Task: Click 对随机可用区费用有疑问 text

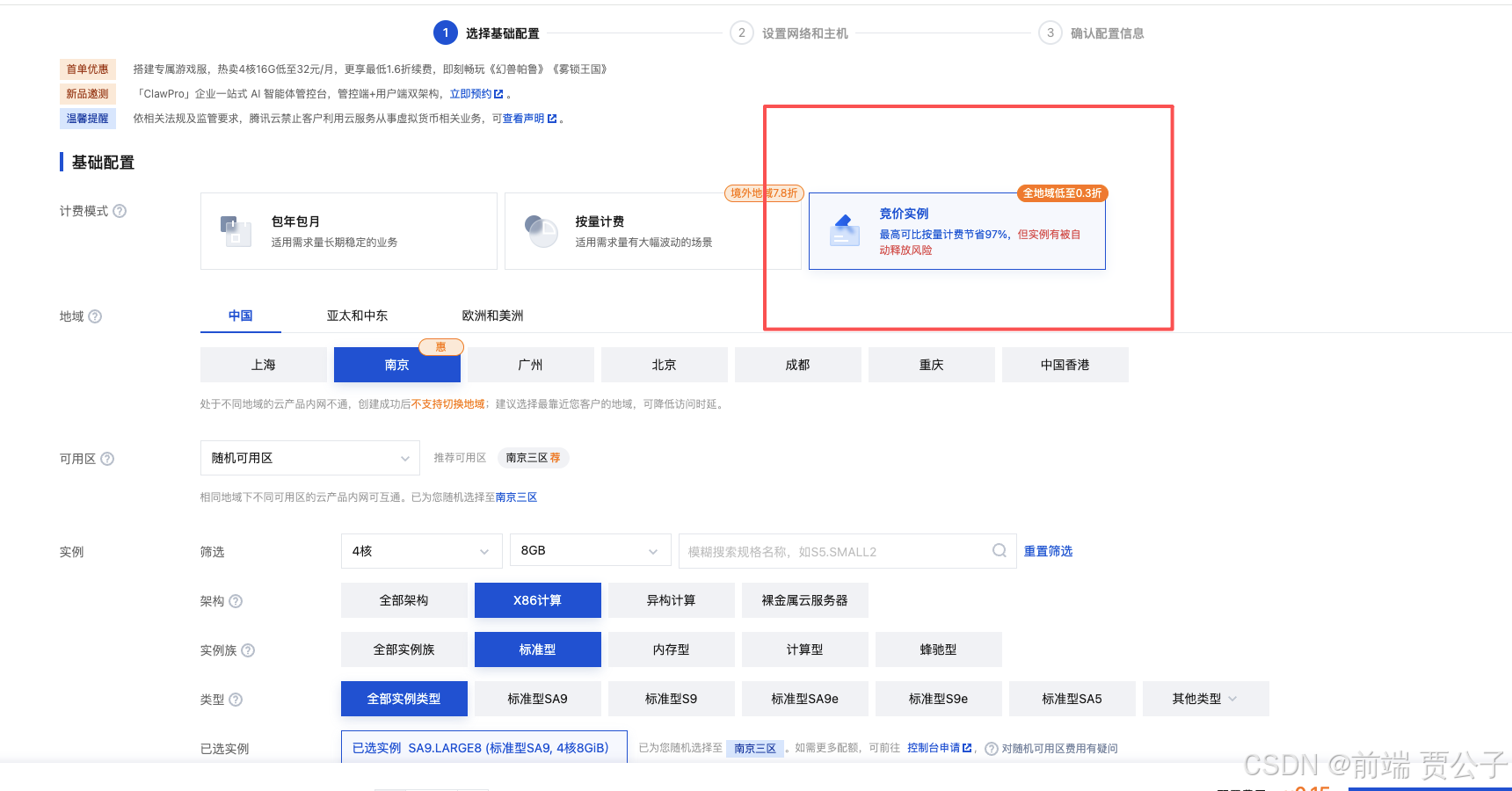Action: coord(1060,749)
